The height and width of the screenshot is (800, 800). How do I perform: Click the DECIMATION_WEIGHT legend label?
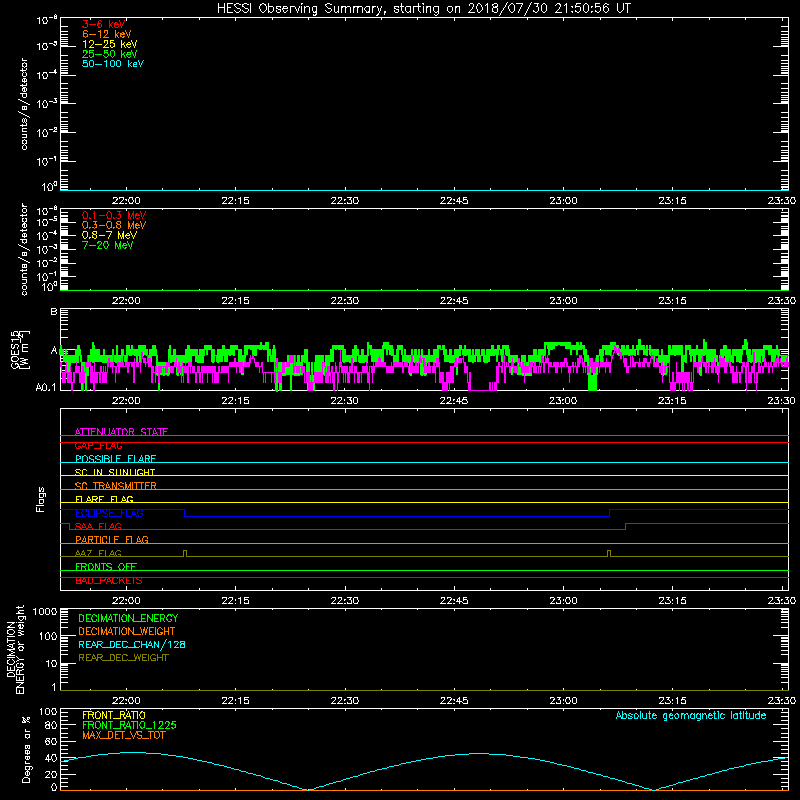[x=127, y=631]
